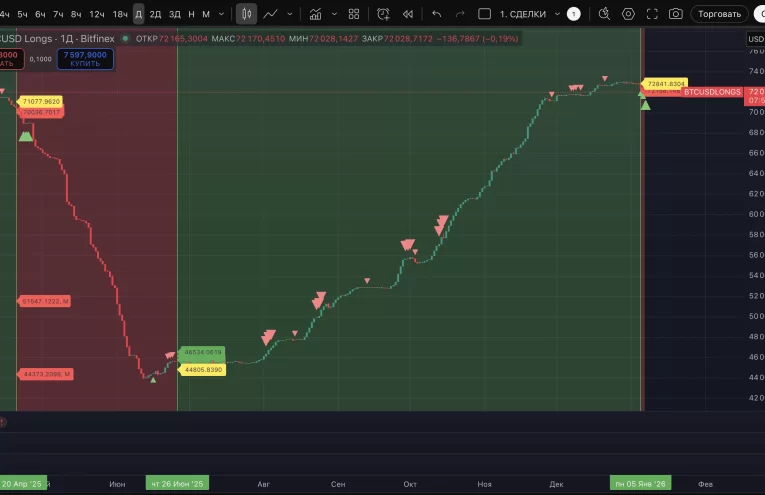Switch to the 12ч timeframe

(97, 14)
